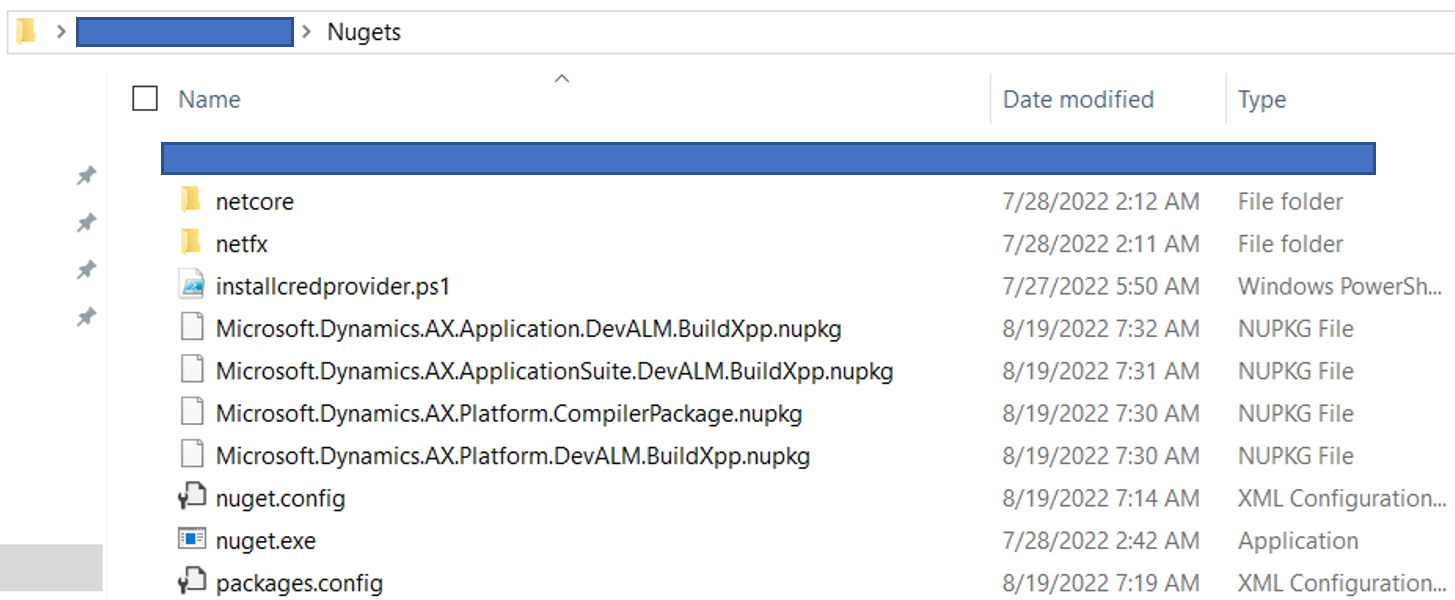Click the ApplicationSuite.DevALM.BuildXpp.nupkg file icon
The width and height of the screenshot is (1455, 600).
(x=191, y=371)
